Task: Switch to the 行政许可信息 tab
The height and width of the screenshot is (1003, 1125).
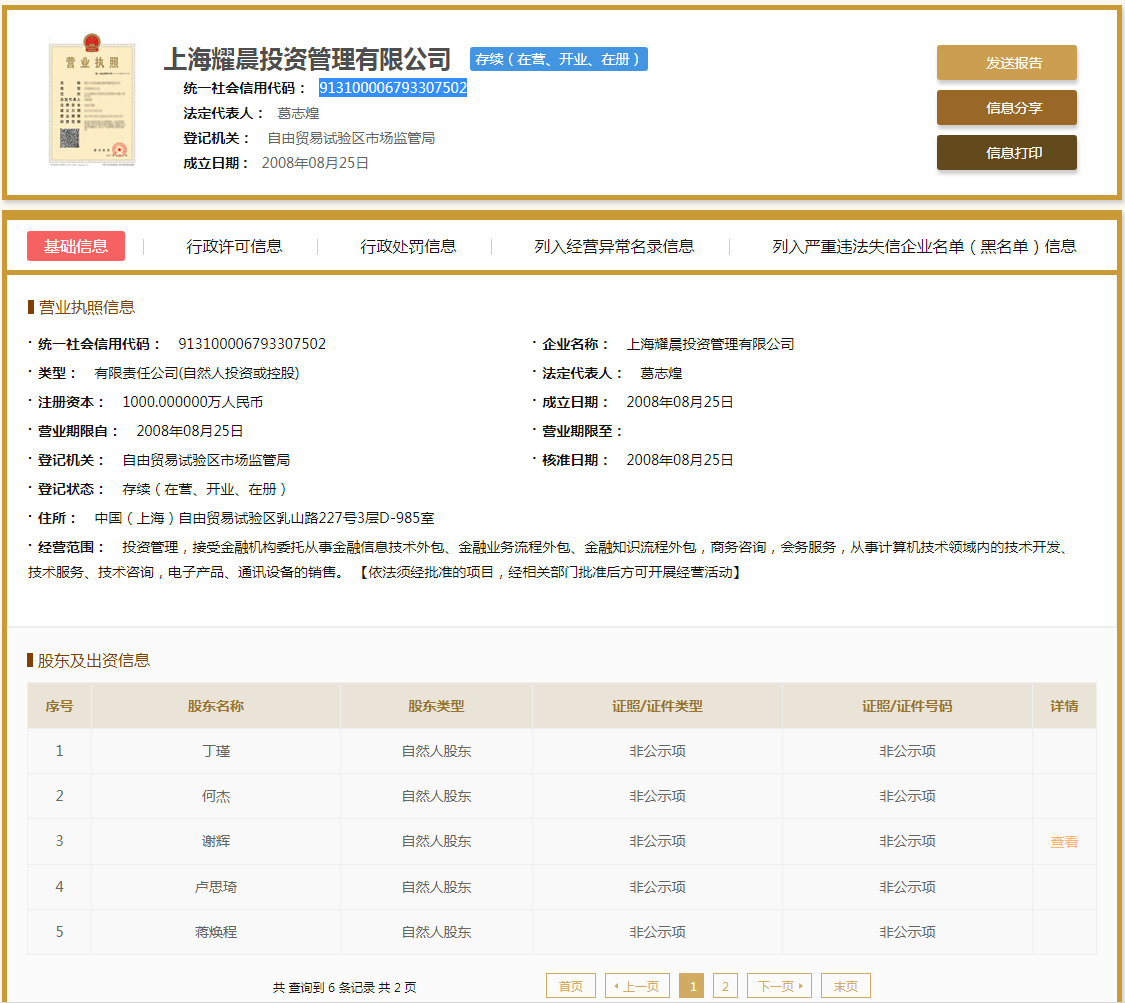Action: pos(234,246)
